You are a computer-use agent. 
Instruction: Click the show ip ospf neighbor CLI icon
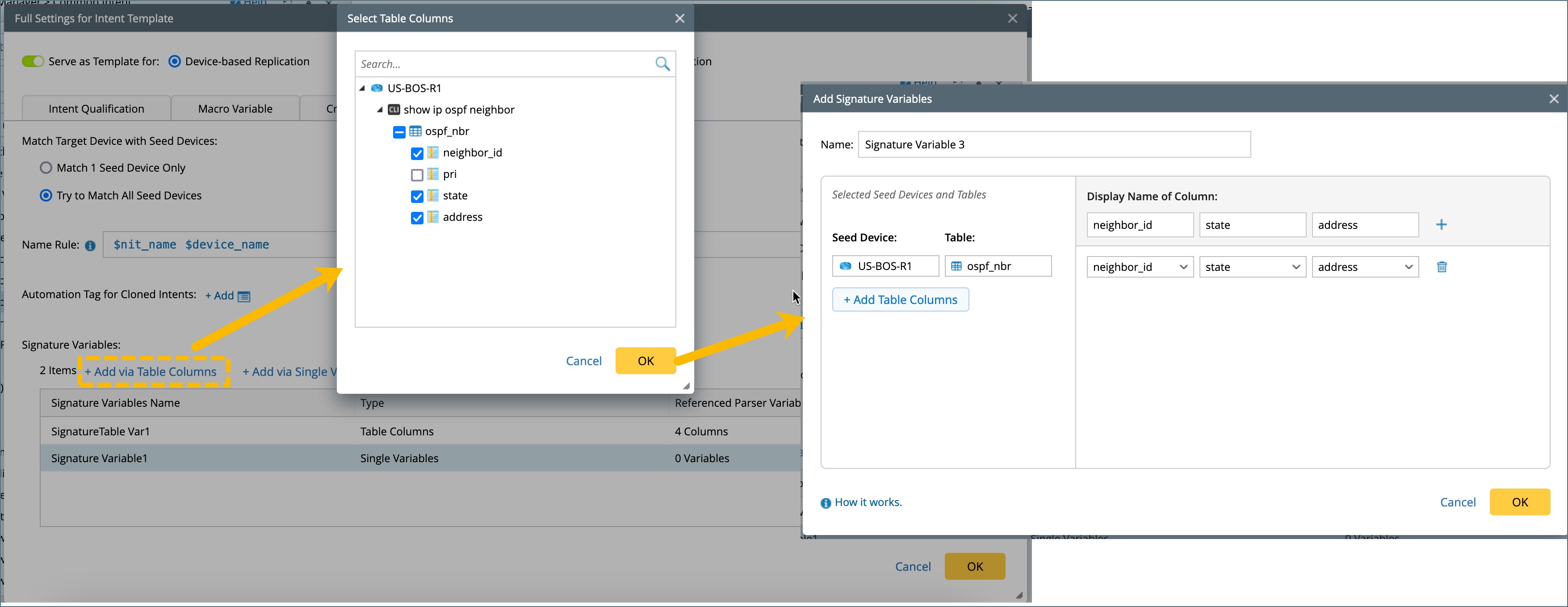tap(394, 110)
